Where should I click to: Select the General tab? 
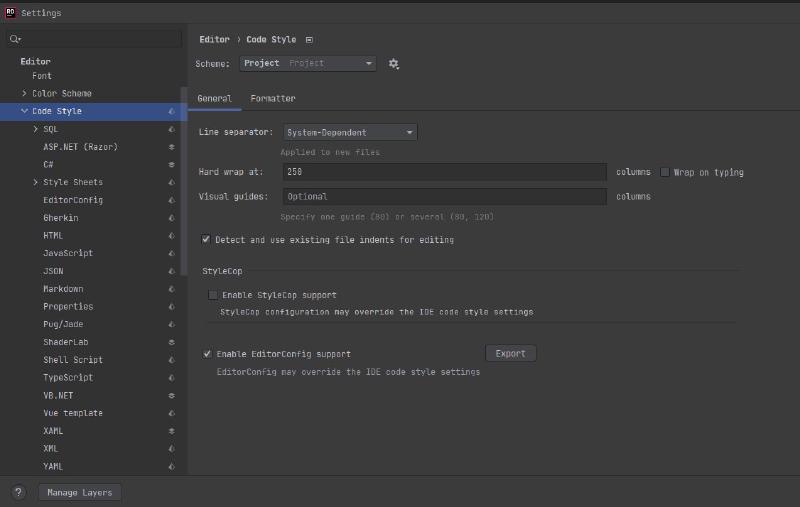214,99
